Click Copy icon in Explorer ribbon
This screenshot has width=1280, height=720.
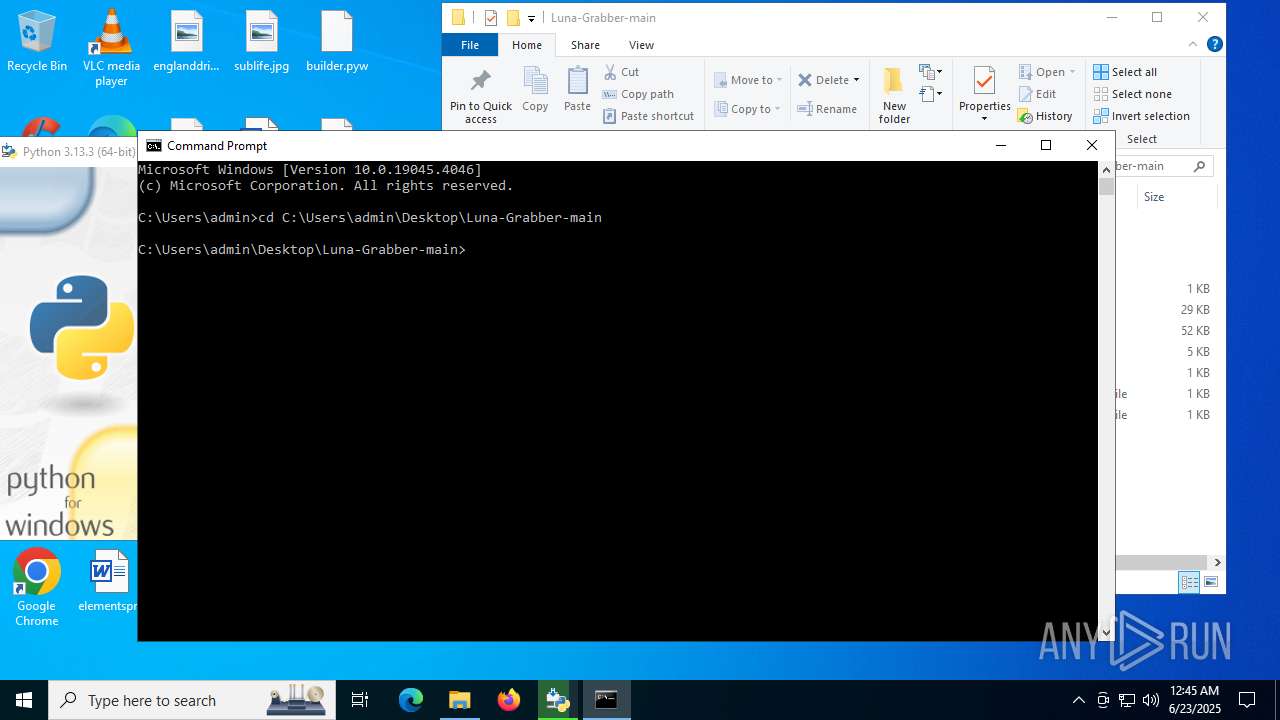(535, 90)
